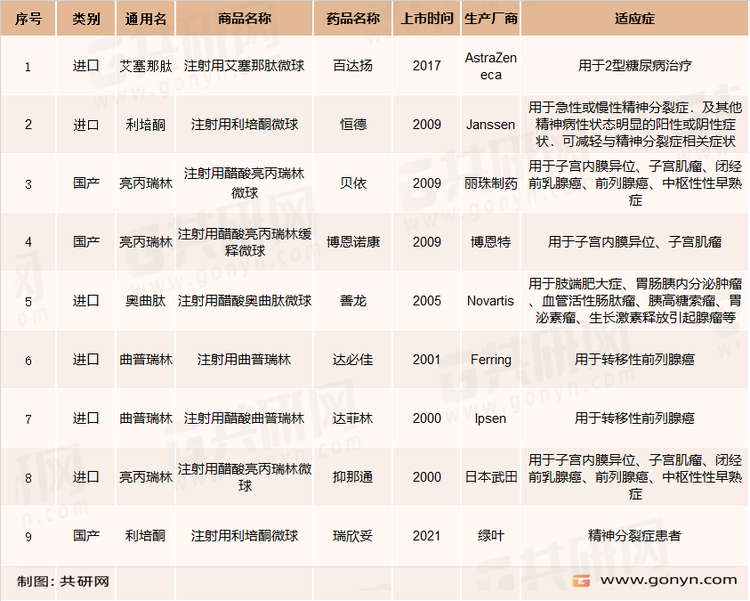Select the 奥曲肽 generic name cell
This screenshot has width=750, height=601.
pos(145,301)
